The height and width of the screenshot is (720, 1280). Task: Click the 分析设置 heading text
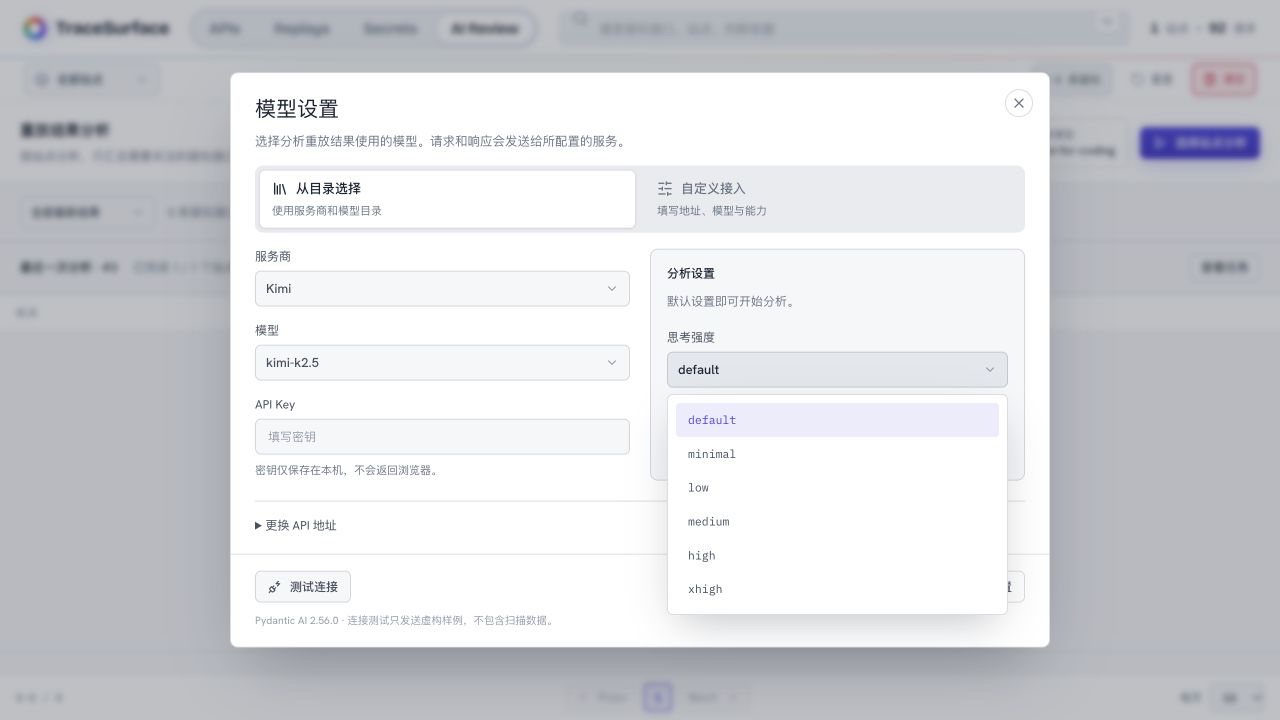pos(691,274)
